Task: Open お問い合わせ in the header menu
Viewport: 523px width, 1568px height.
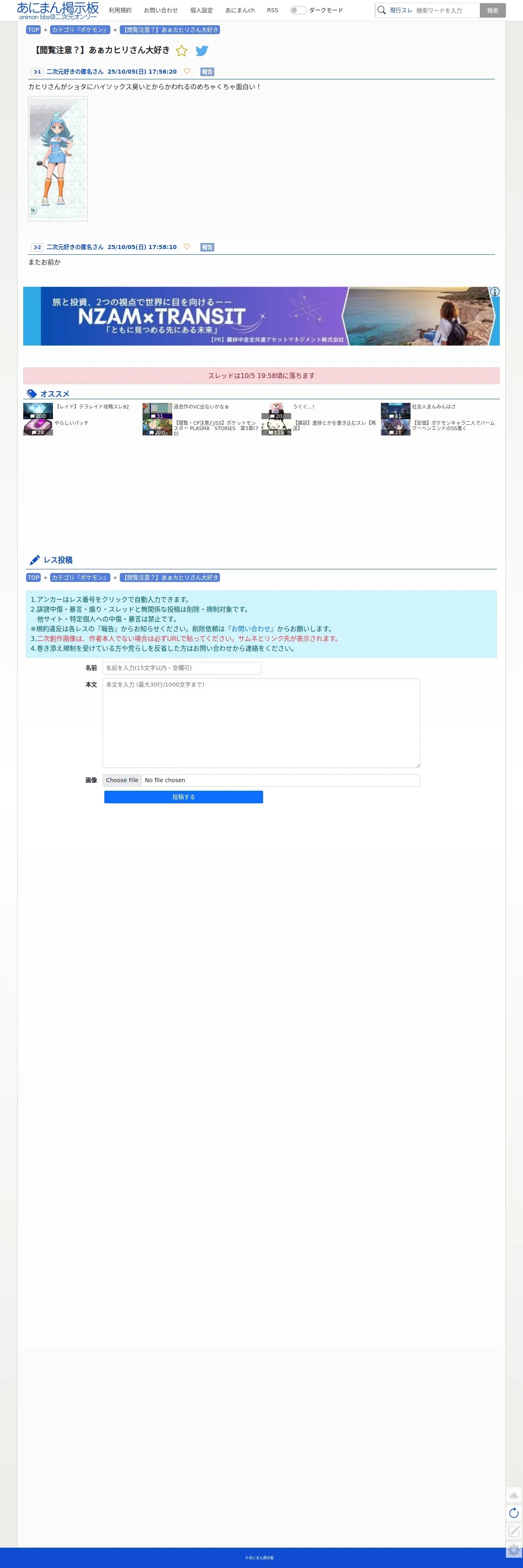Action: [x=161, y=10]
